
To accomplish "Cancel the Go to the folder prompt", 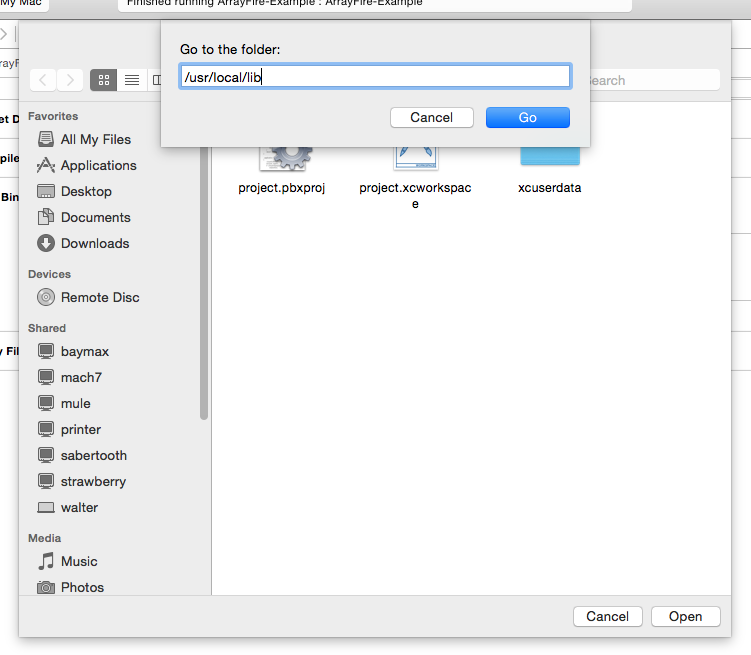I will 431,117.
